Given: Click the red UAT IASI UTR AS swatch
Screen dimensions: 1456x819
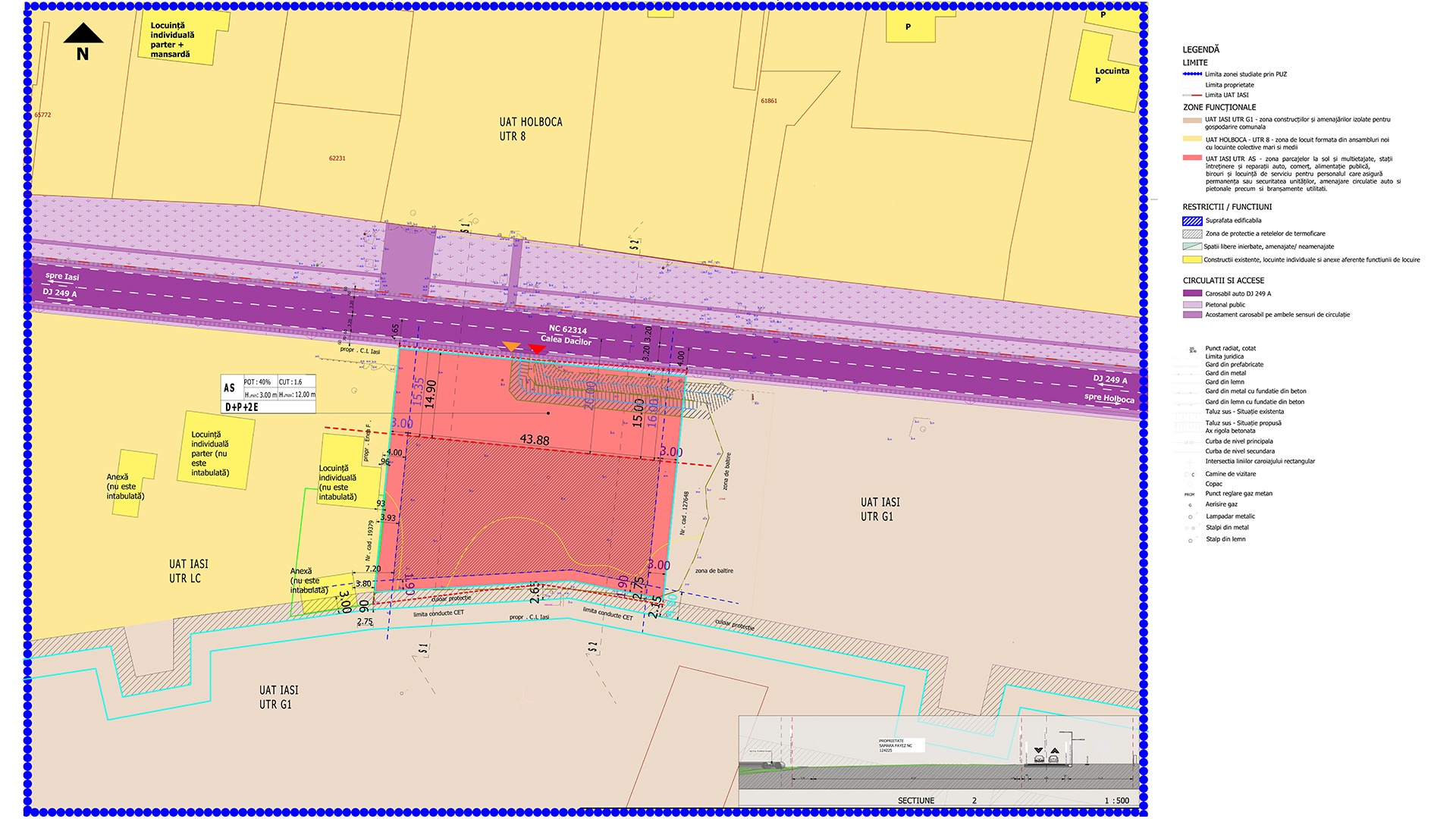Looking at the screenshot, I should pyautogui.click(x=1192, y=158).
